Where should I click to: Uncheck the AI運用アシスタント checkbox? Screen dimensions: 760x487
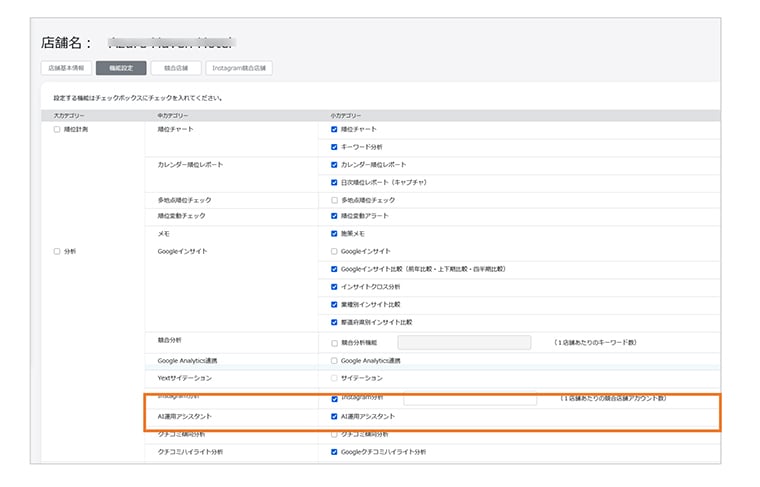(x=334, y=416)
